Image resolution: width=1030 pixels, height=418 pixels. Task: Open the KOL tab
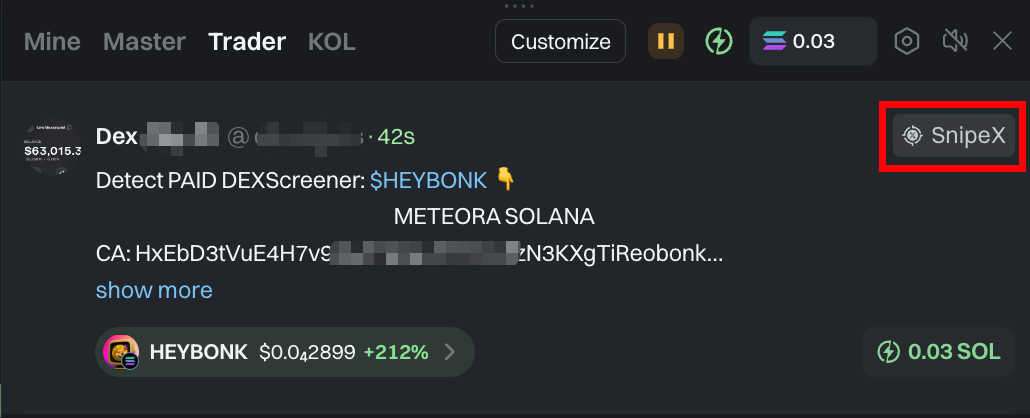pyautogui.click(x=331, y=42)
